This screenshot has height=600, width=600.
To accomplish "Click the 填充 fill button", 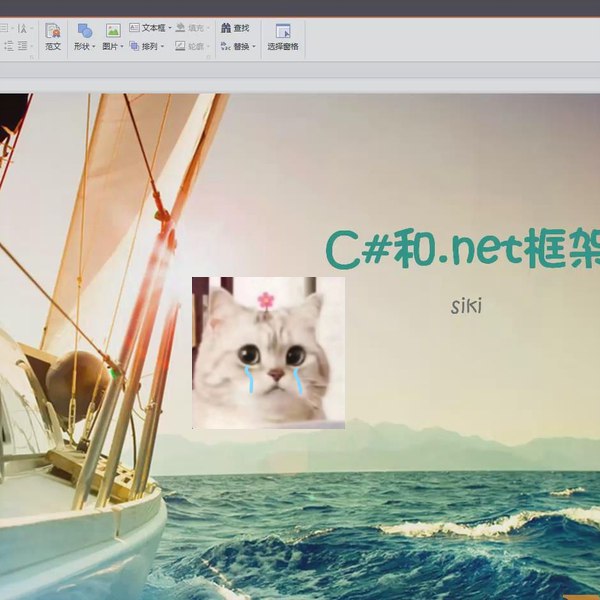I will click(190, 28).
